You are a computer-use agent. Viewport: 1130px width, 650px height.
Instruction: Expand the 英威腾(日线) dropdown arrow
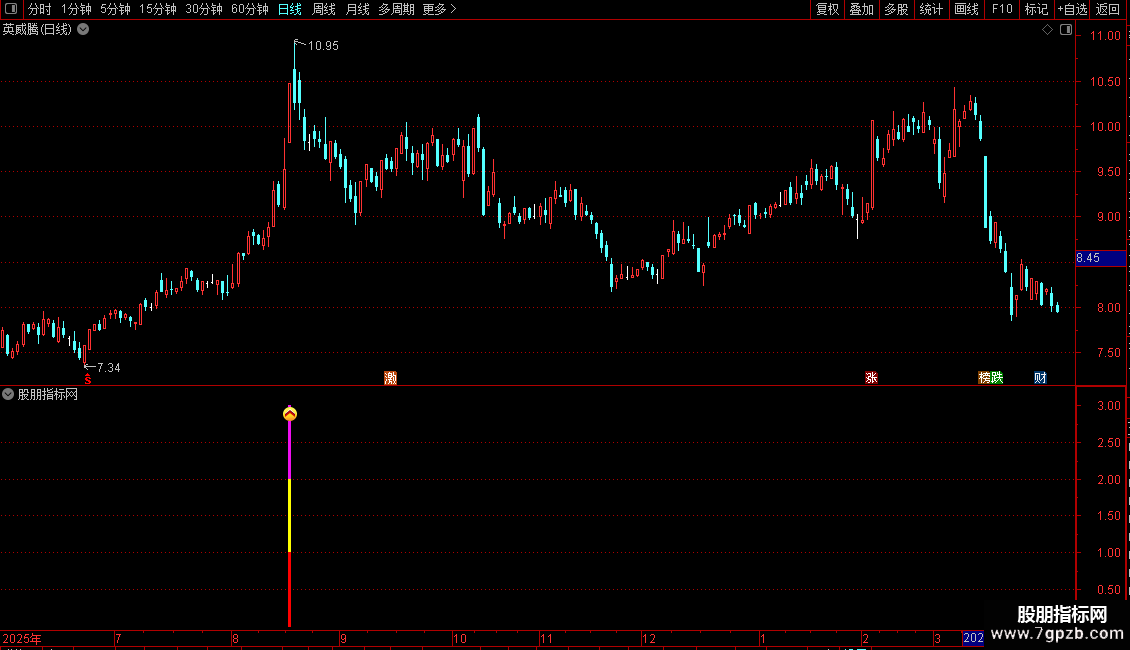point(83,29)
